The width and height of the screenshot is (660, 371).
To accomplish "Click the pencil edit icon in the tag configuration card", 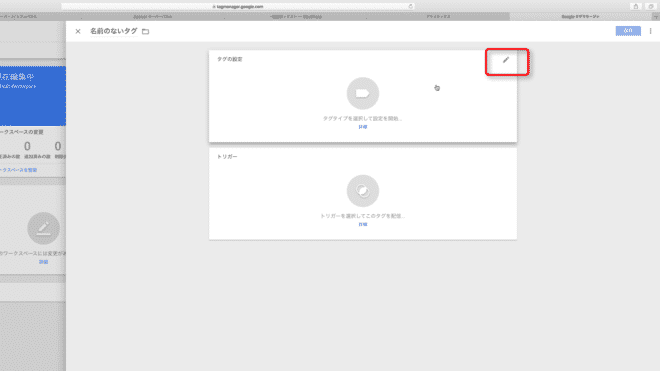I will pyautogui.click(x=506, y=60).
